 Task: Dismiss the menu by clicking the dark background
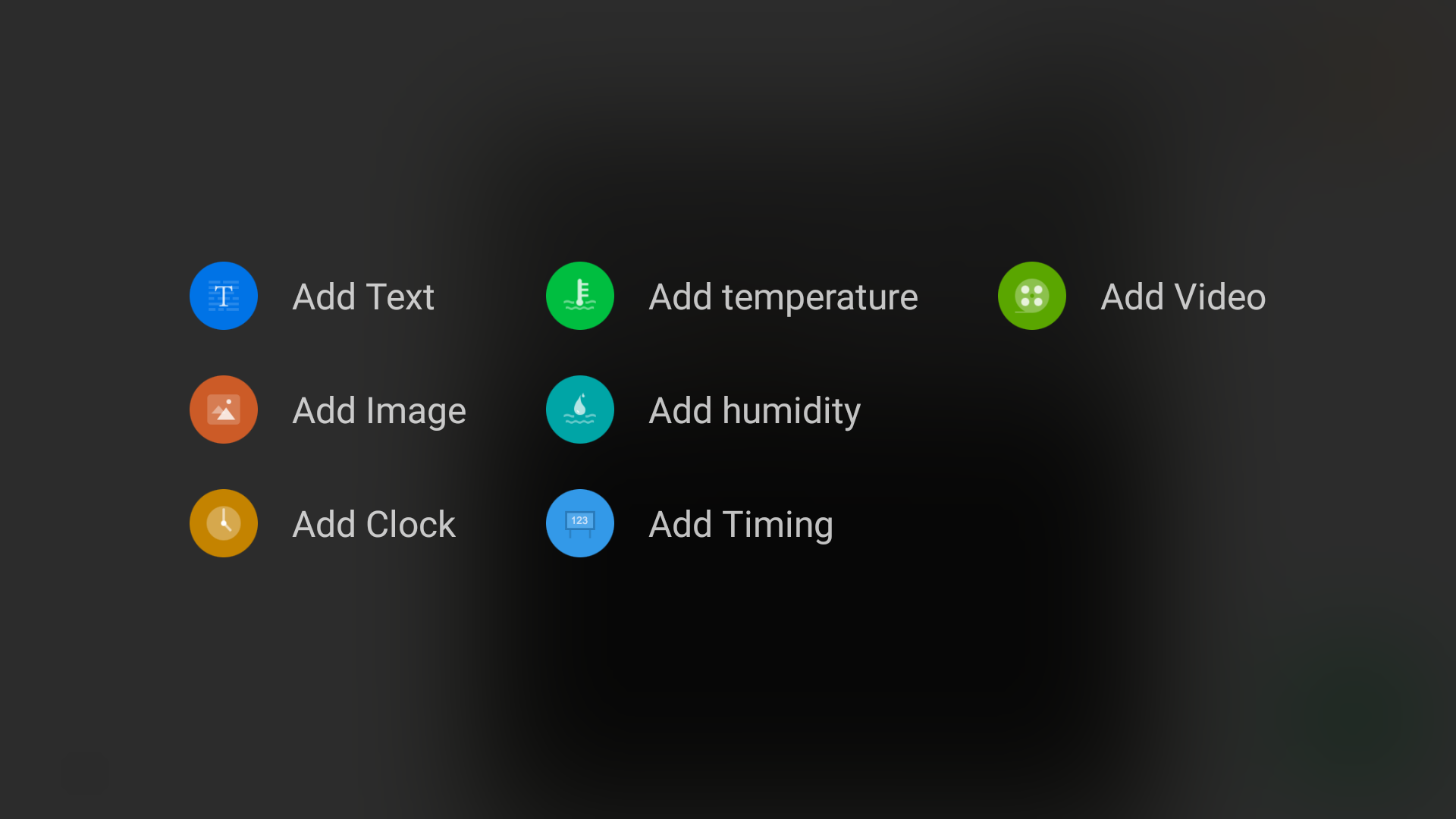tap(728, 682)
